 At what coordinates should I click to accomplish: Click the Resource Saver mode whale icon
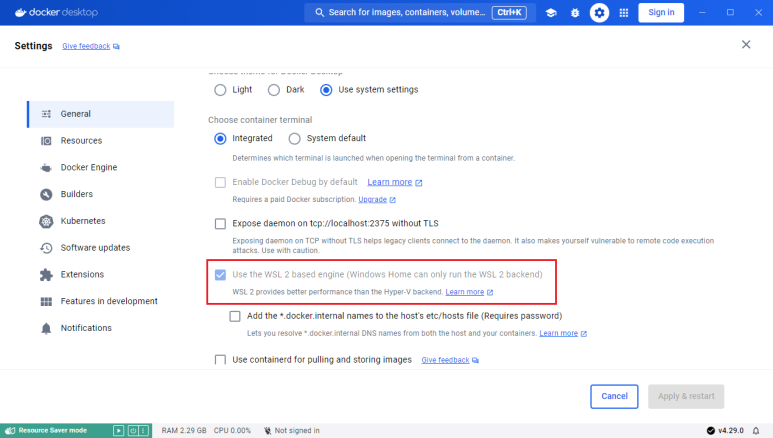coord(10,431)
